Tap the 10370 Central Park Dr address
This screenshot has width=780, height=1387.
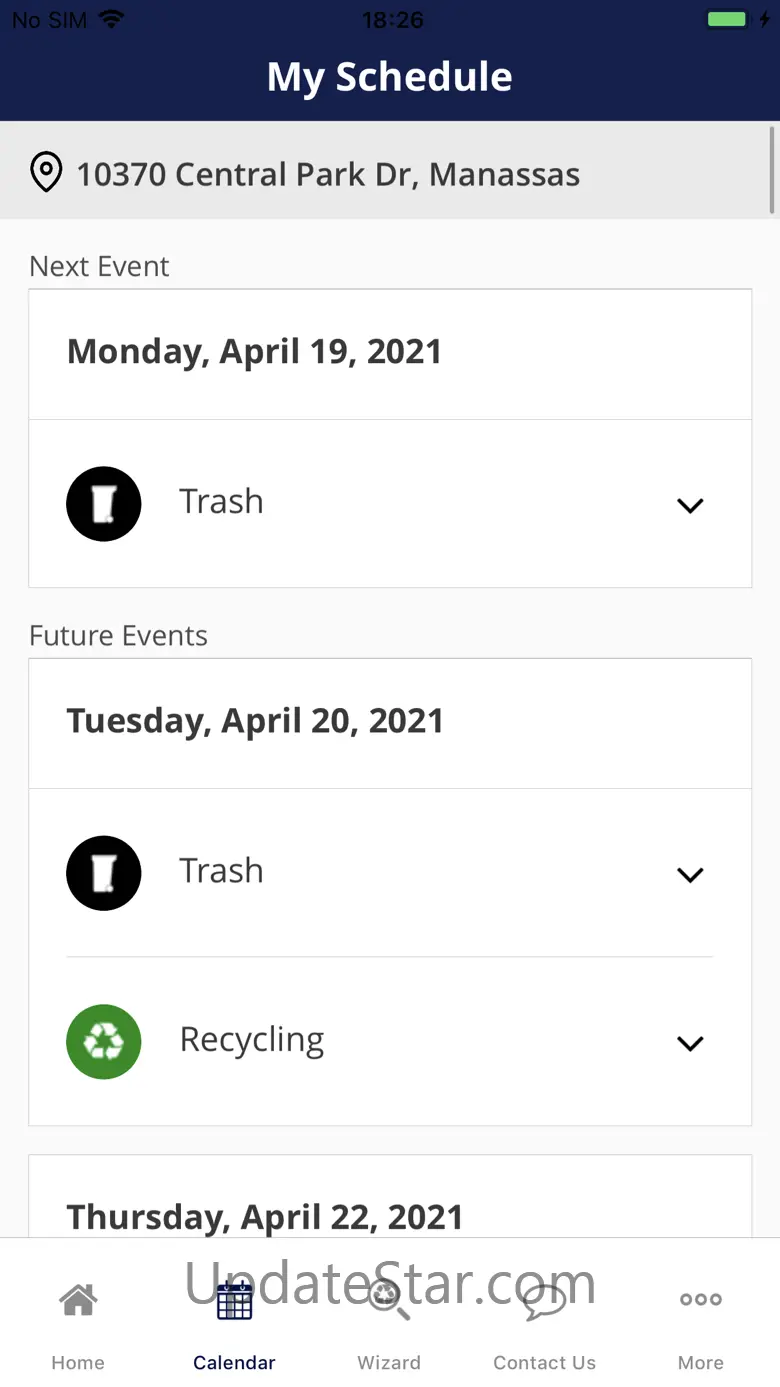[328, 174]
